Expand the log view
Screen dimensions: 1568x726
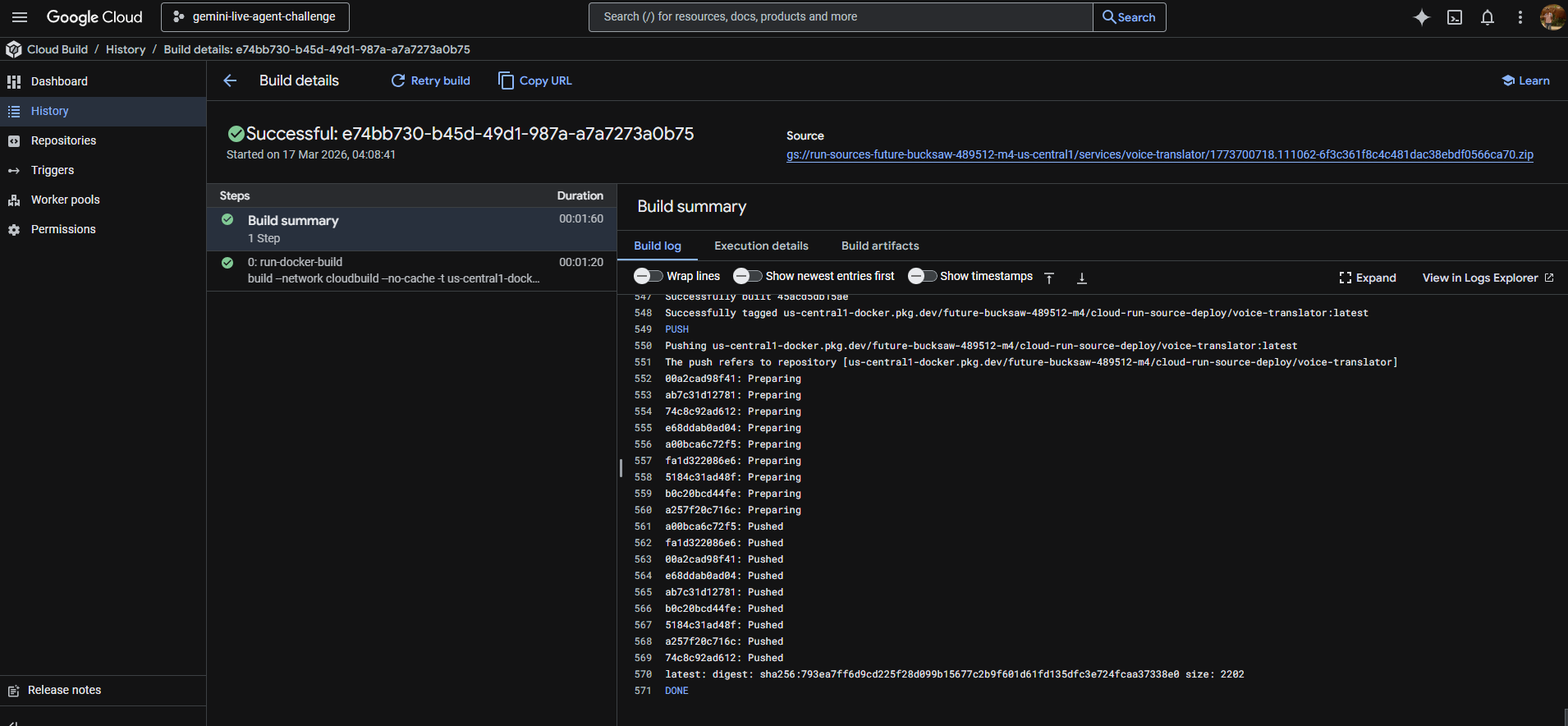(1367, 278)
